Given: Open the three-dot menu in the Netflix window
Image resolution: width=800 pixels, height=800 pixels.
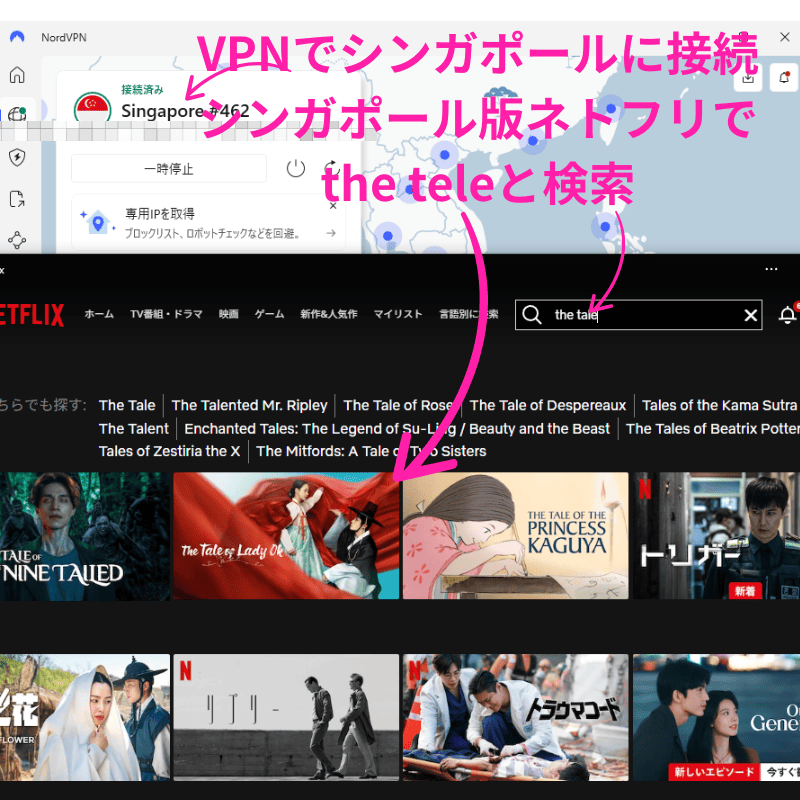Looking at the screenshot, I should 771,269.
